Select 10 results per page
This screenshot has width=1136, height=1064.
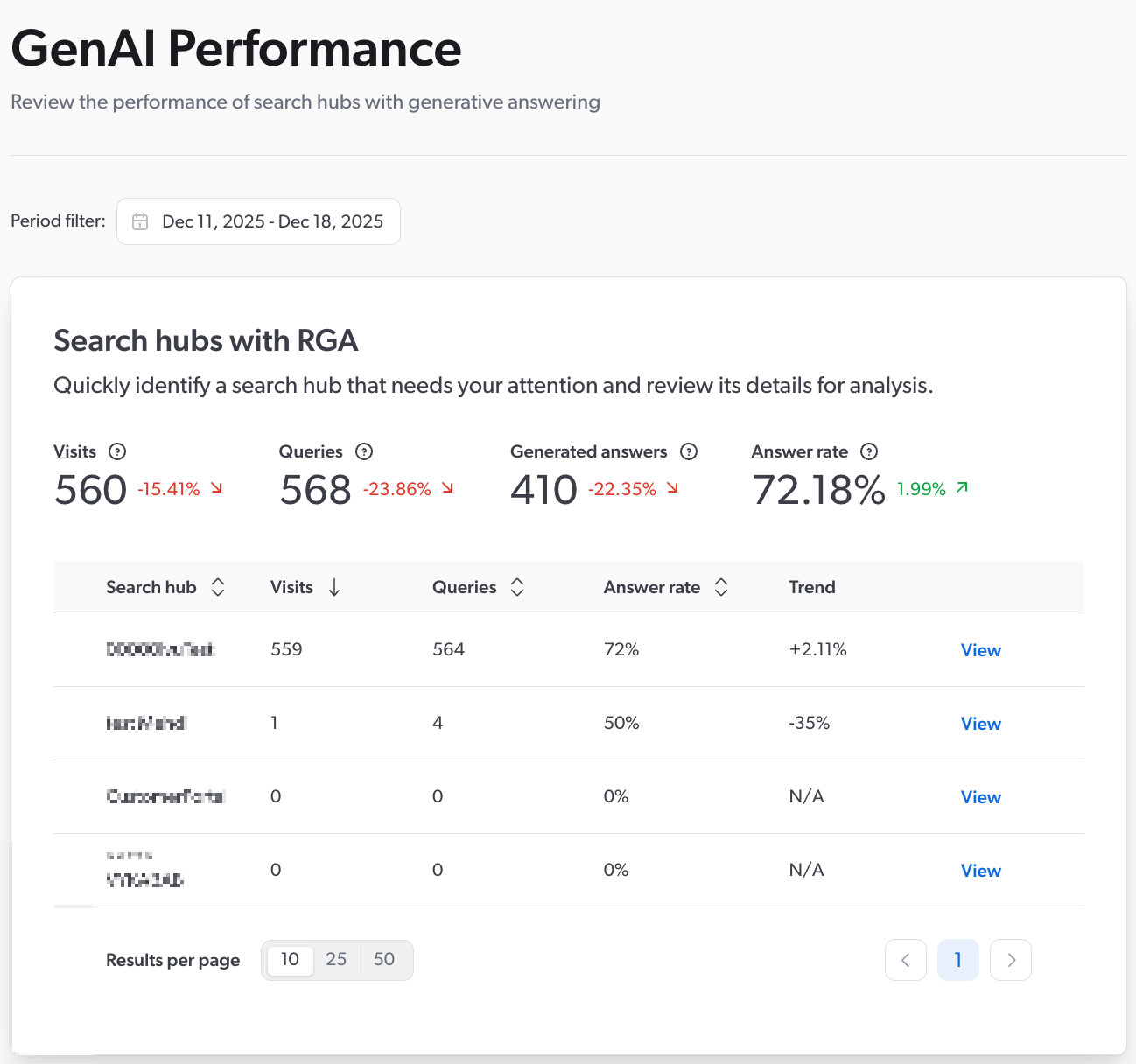(x=290, y=959)
